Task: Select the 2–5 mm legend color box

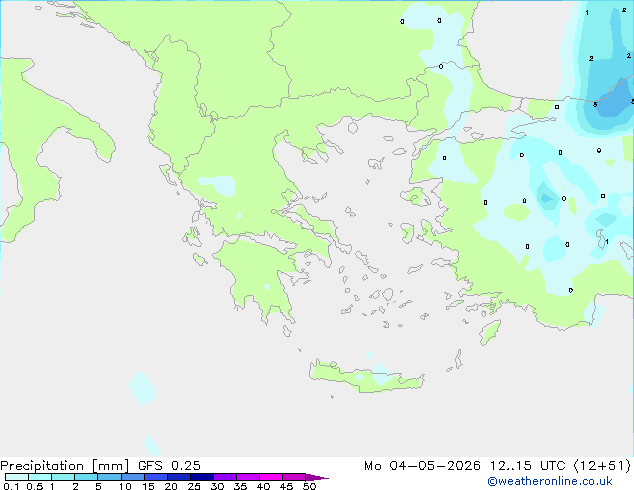Action: (x=86, y=477)
